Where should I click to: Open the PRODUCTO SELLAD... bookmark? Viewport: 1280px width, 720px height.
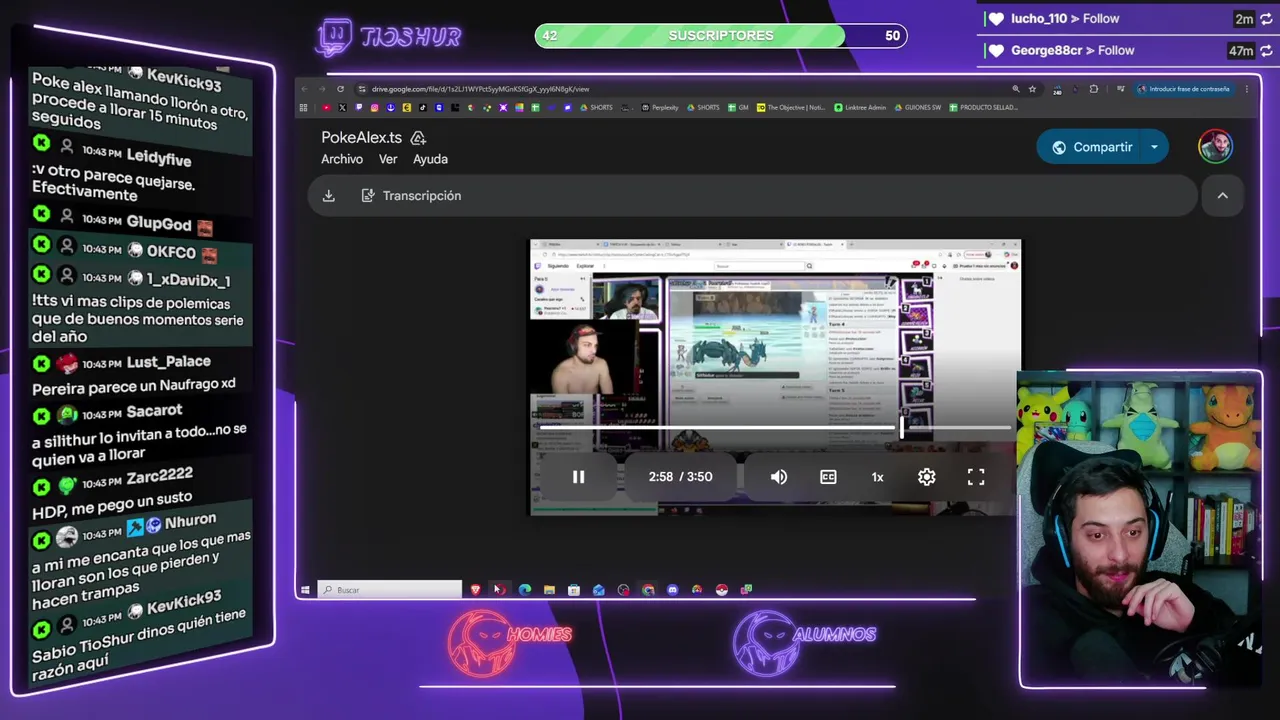[984, 107]
